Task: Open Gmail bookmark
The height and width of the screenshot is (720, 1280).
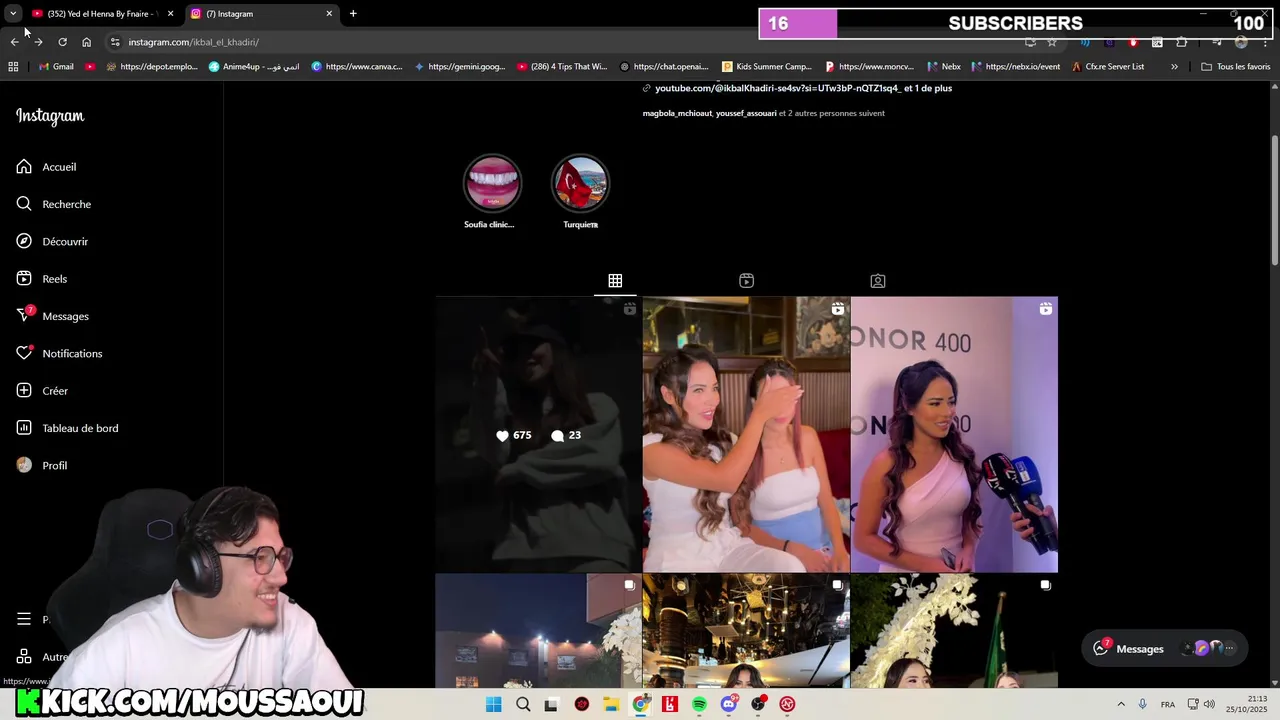Action: click(56, 67)
